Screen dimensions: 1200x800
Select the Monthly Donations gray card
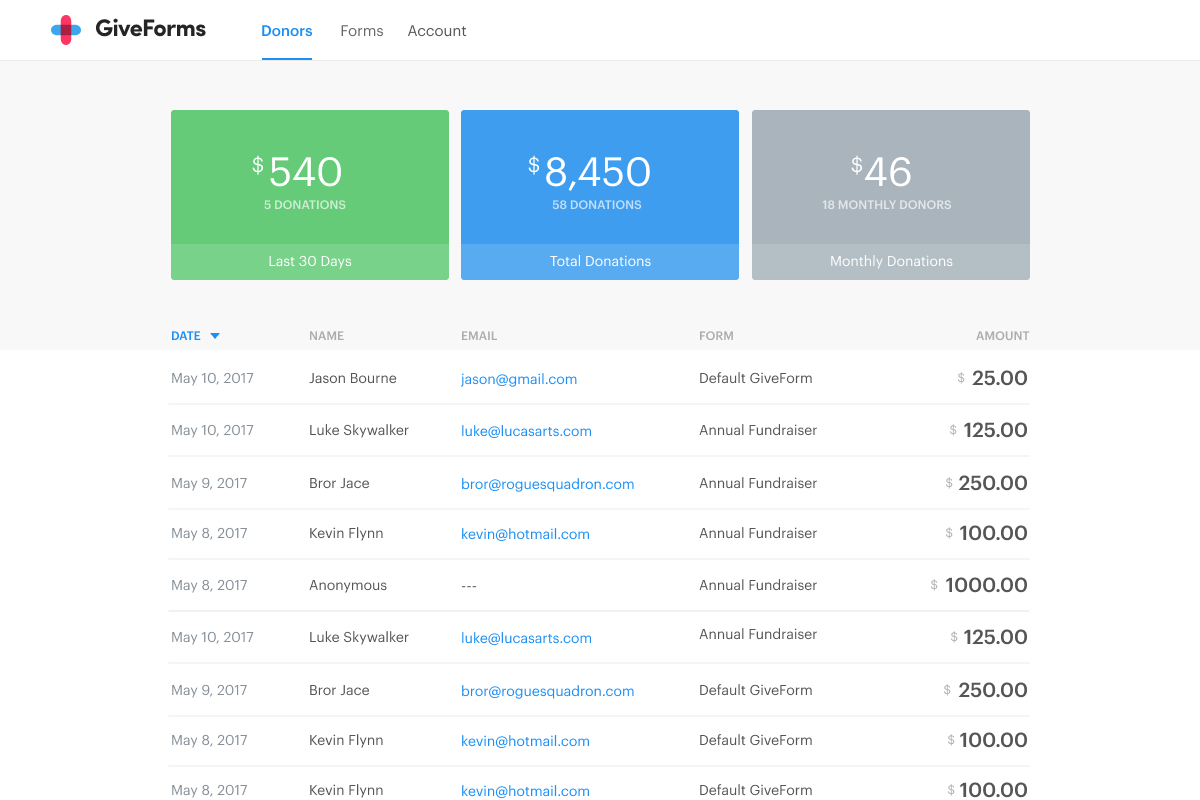coord(891,195)
